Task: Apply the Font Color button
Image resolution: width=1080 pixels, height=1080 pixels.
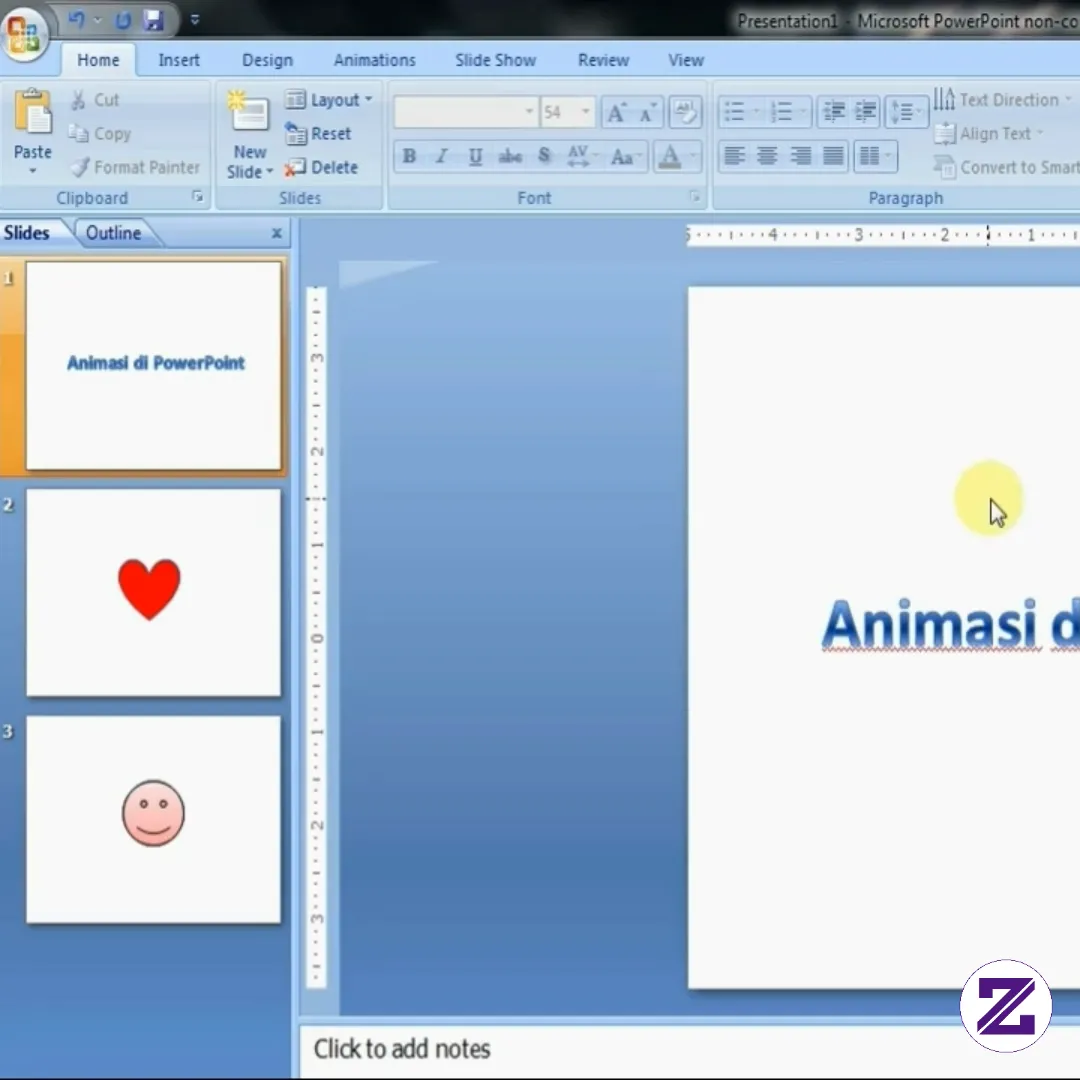Action: click(x=669, y=156)
